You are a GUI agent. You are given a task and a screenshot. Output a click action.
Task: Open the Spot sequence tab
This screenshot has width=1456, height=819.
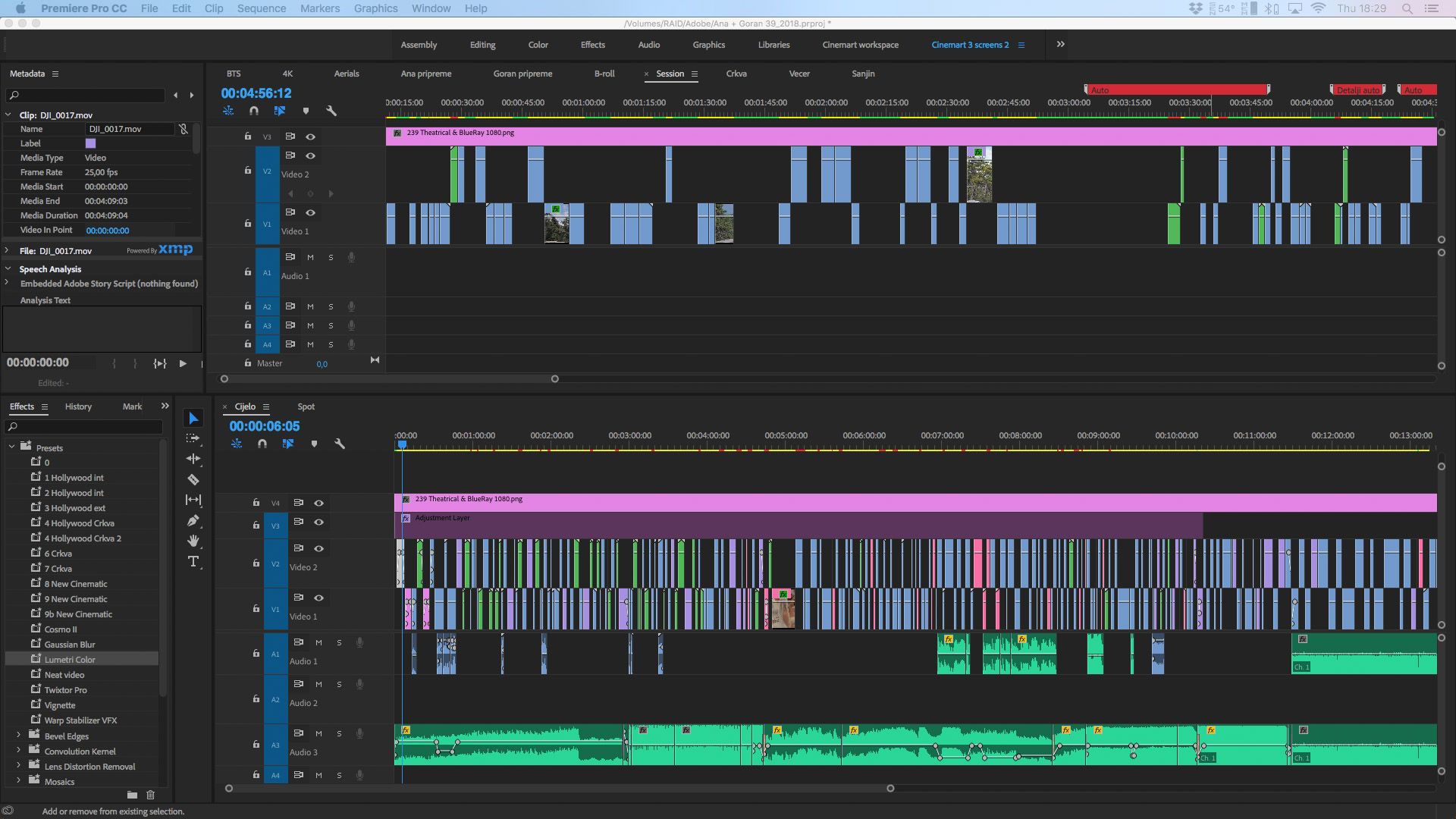point(306,406)
